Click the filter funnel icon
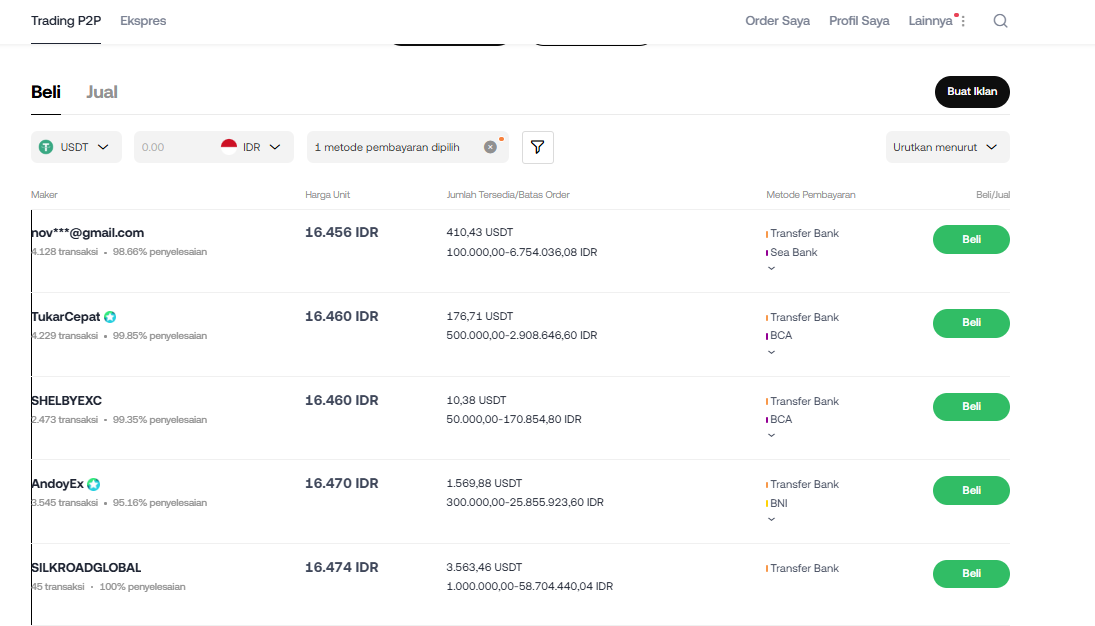The width and height of the screenshot is (1095, 626). pyautogui.click(x=537, y=146)
